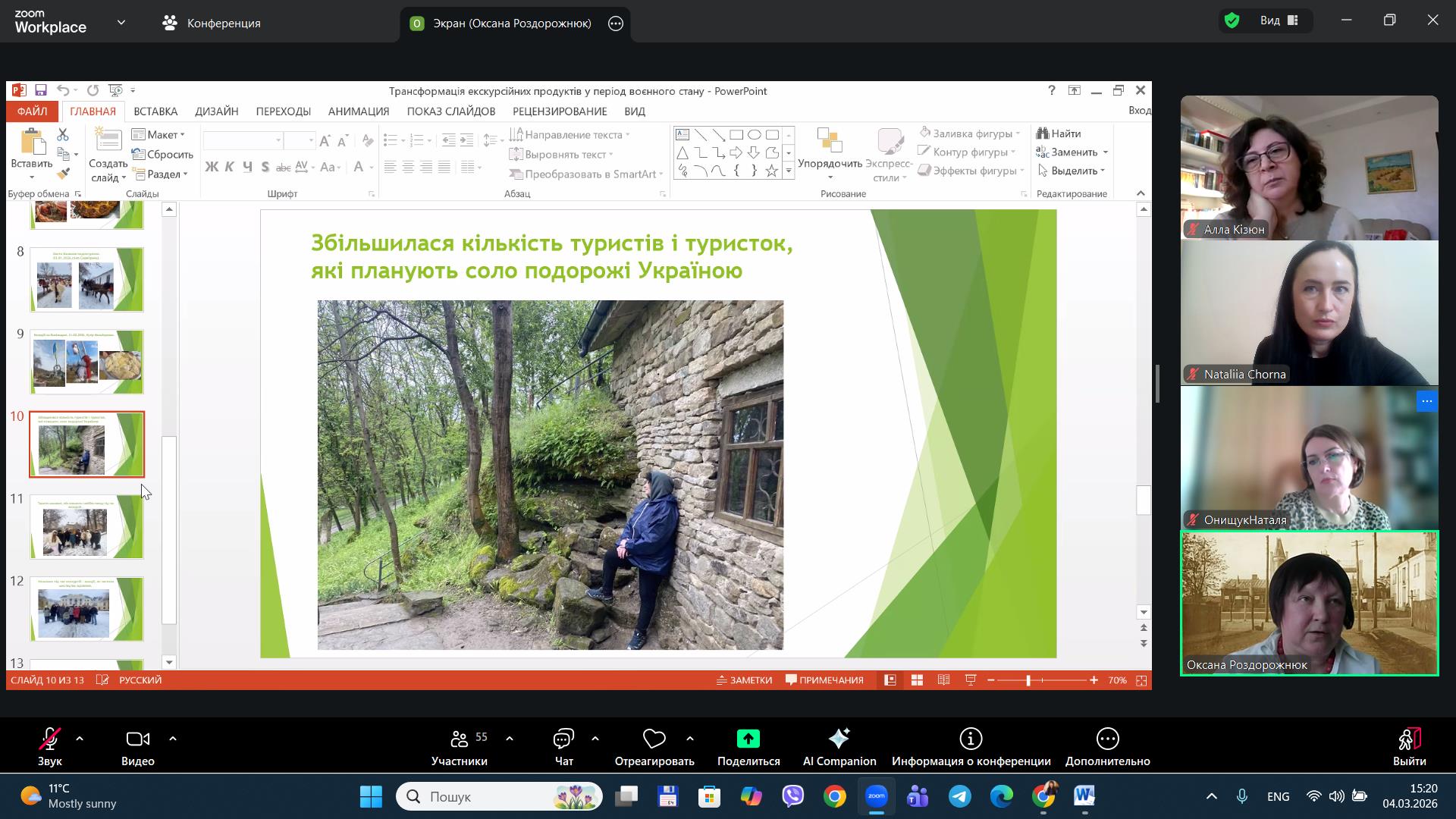The width and height of the screenshot is (1456, 819).
Task: Open Telegram from Windows taskbar
Action: (x=960, y=796)
